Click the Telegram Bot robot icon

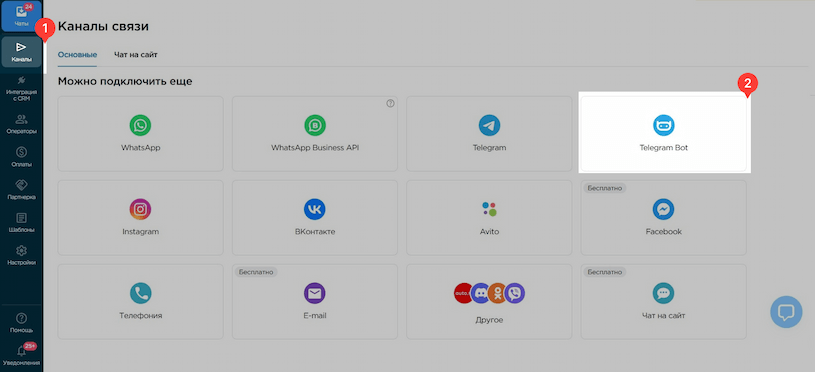click(664, 125)
